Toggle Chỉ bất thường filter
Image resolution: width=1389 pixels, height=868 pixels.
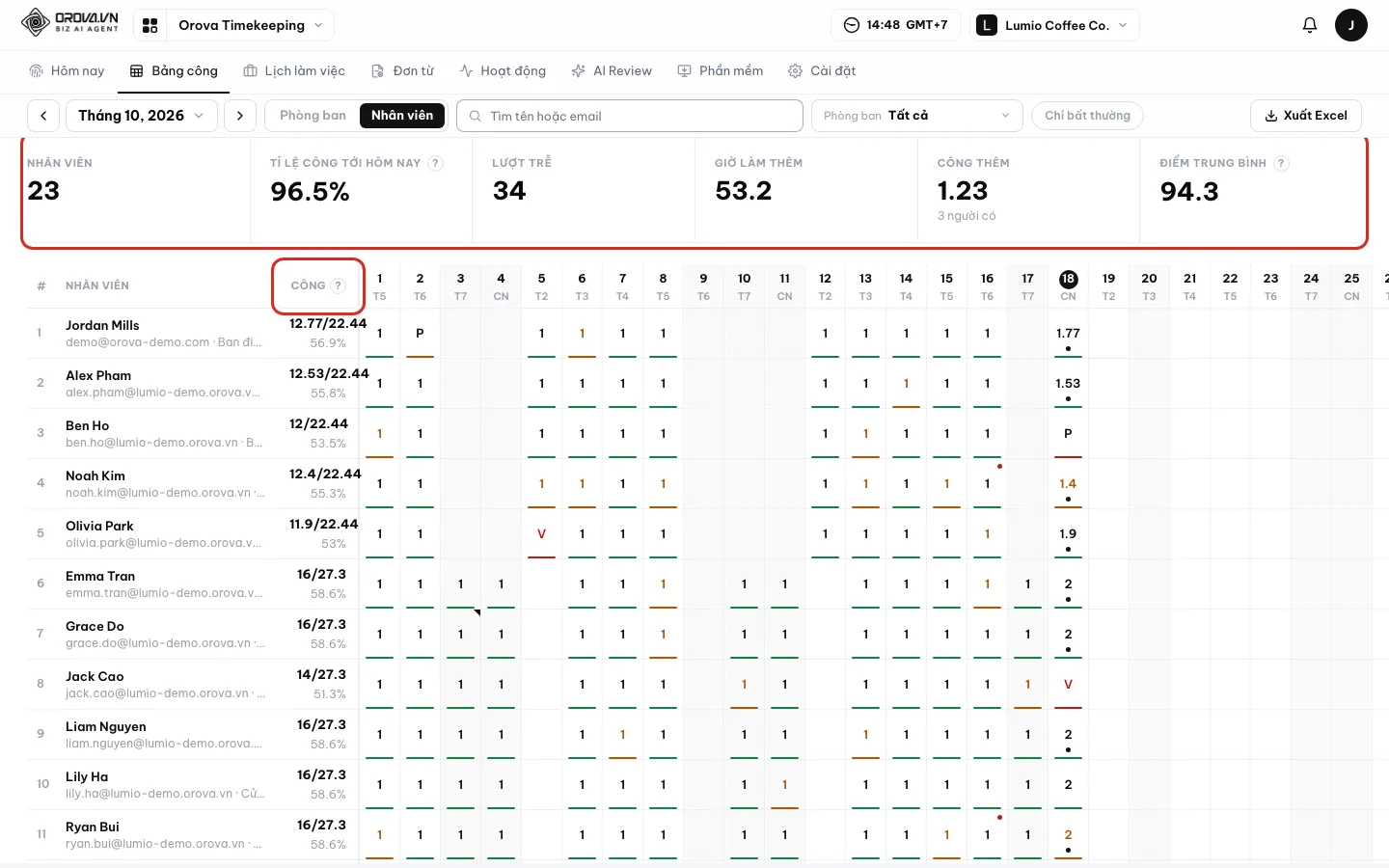click(x=1087, y=116)
